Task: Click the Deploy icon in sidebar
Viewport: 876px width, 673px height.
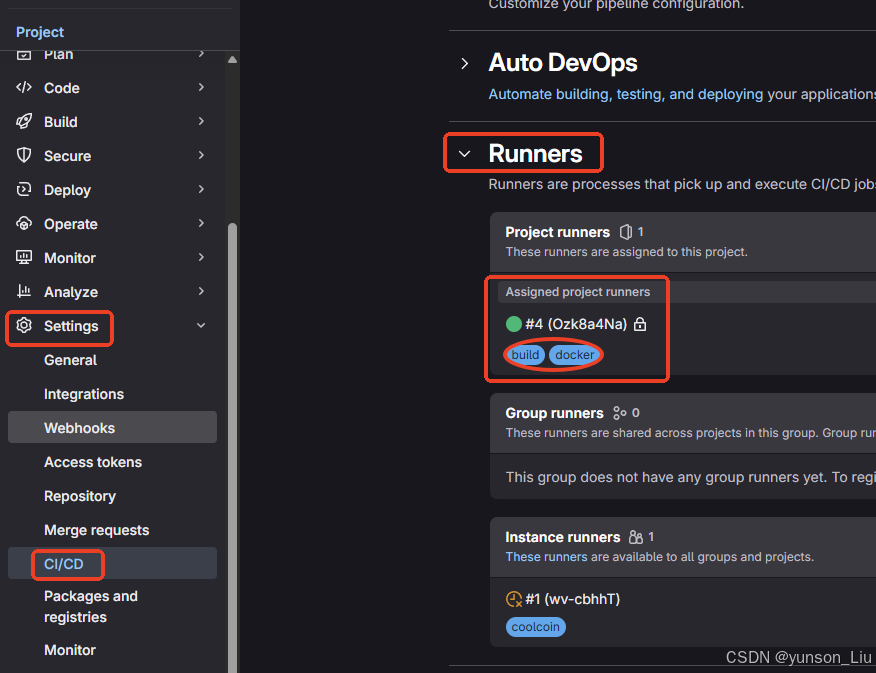Action: 24,190
